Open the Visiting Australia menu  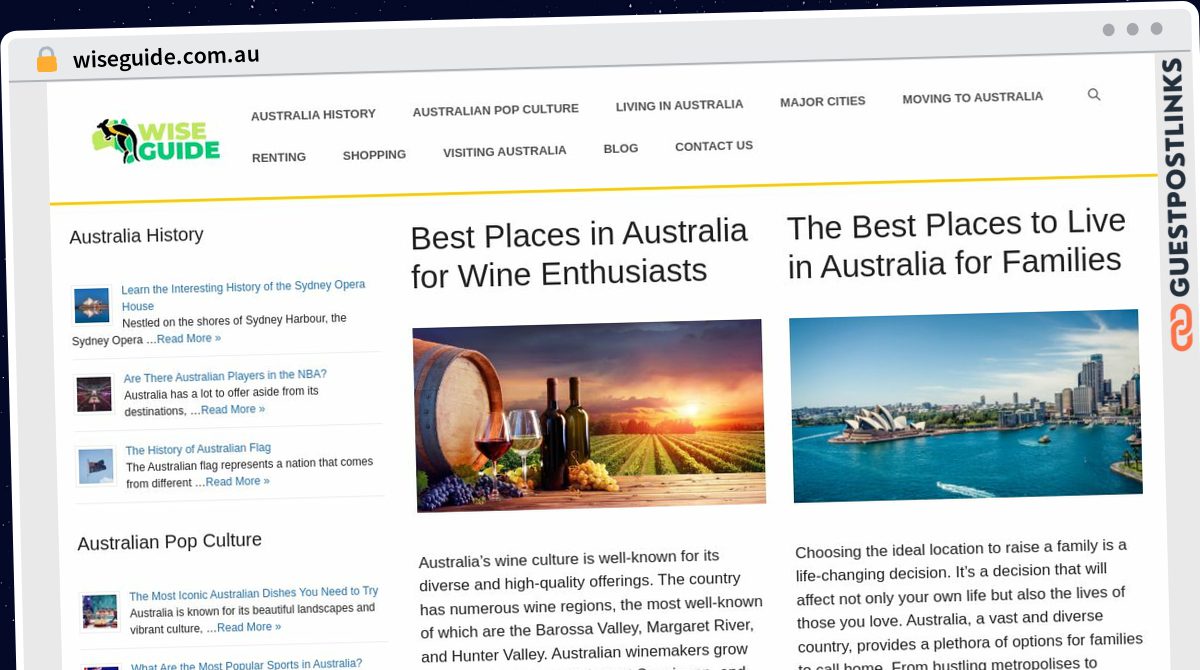coord(504,152)
